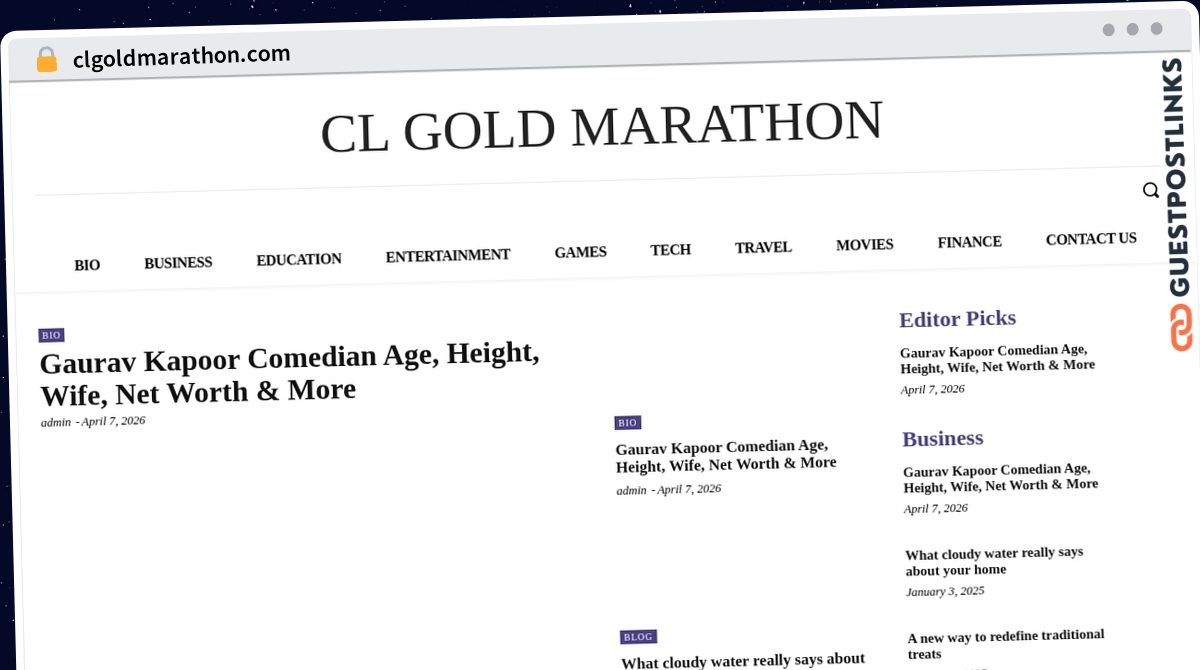Open Gaurav Kapoor article under Editor Picks
The image size is (1200, 670).
[997, 358]
